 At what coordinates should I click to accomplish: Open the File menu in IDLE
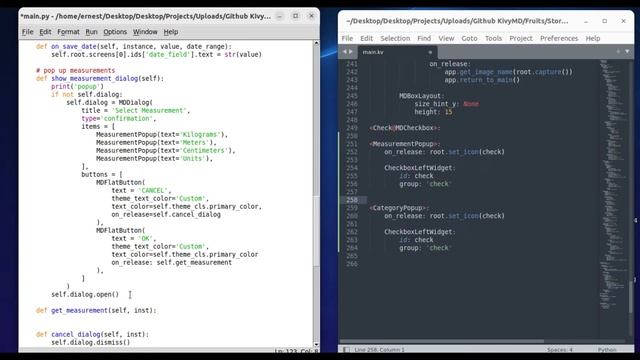(x=27, y=32)
